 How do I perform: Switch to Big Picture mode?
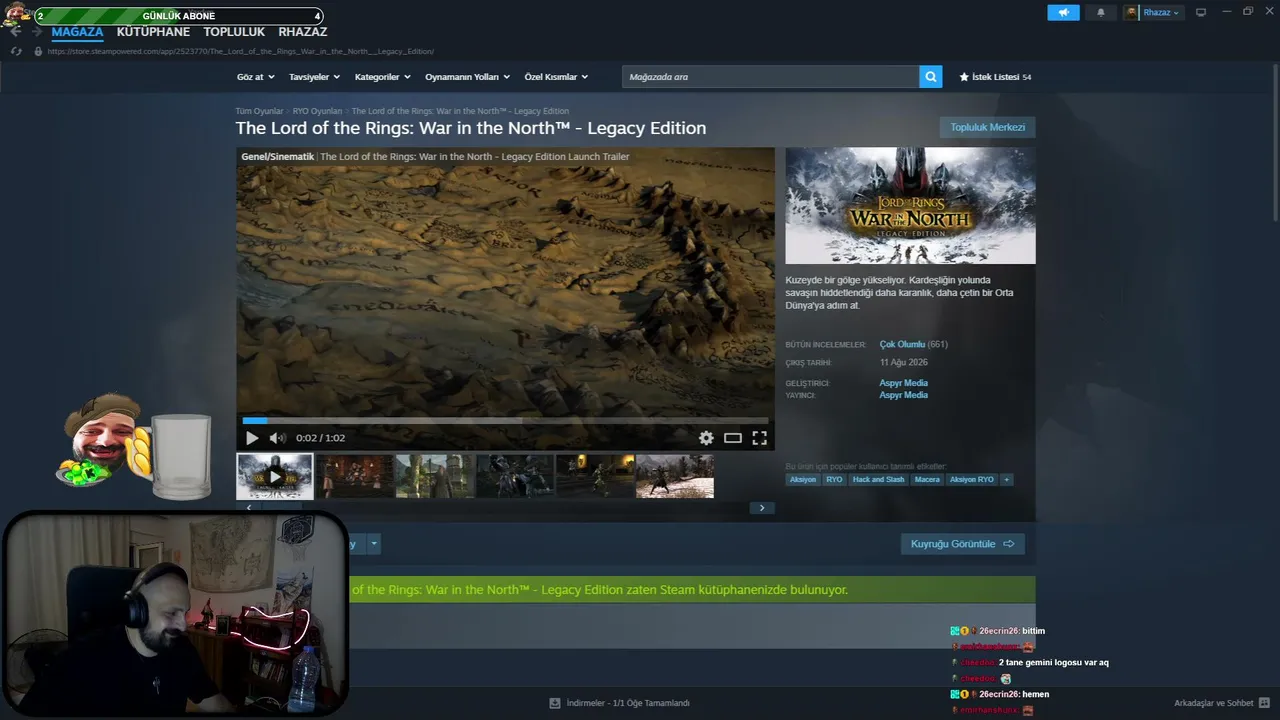pyautogui.click(x=1201, y=12)
